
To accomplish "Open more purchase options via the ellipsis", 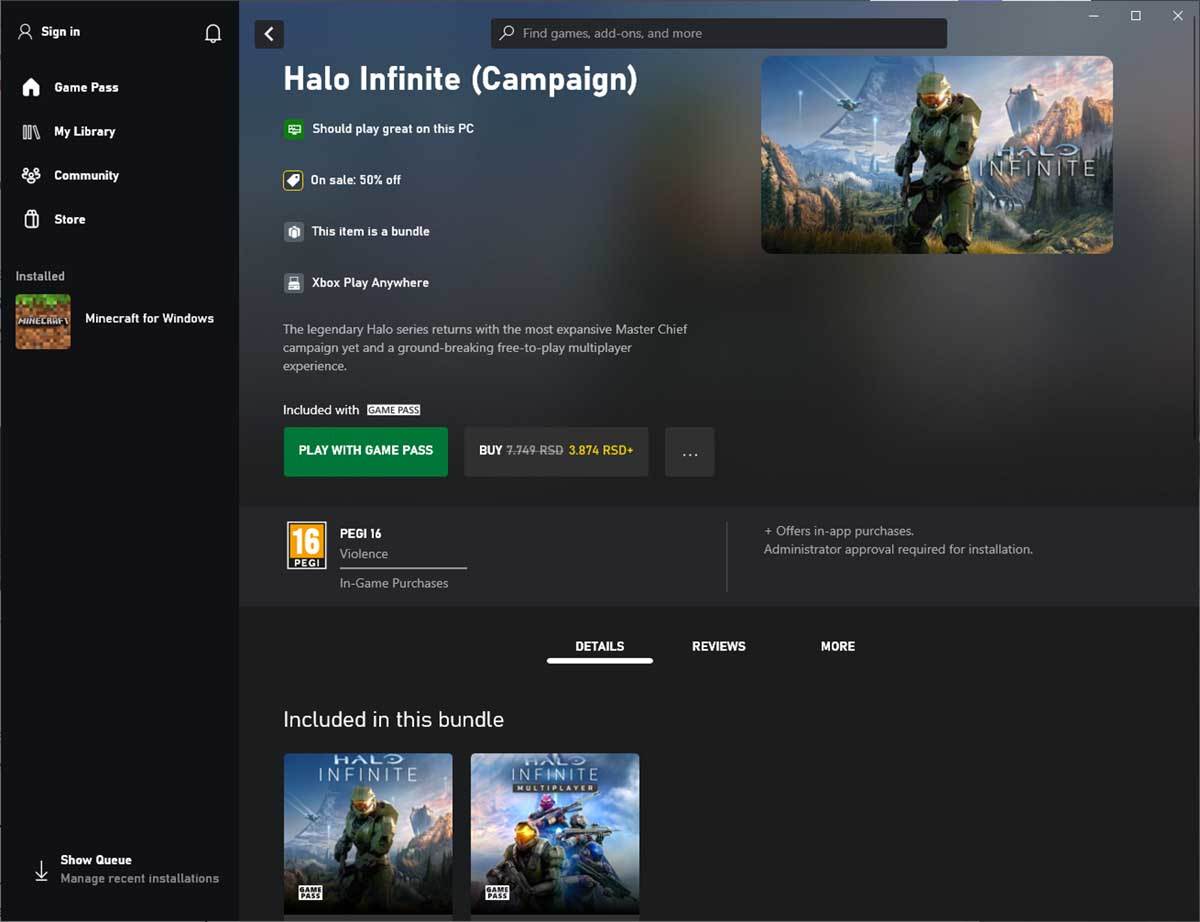I will pos(689,452).
